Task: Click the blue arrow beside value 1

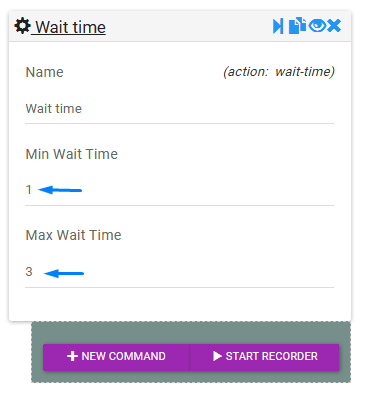Action: (x=60, y=190)
